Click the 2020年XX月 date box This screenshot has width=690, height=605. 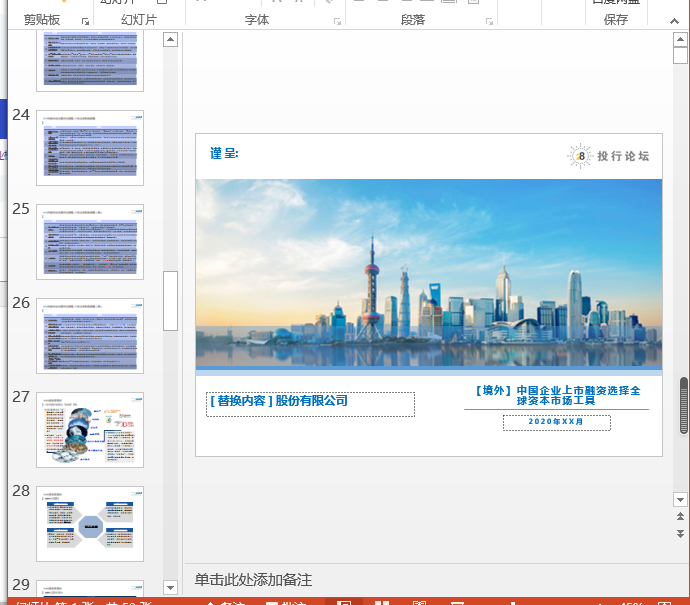[557, 422]
